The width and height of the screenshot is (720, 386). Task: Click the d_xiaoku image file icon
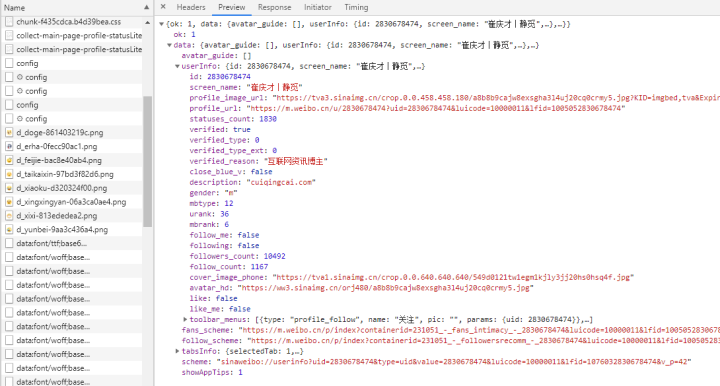pos(9,188)
